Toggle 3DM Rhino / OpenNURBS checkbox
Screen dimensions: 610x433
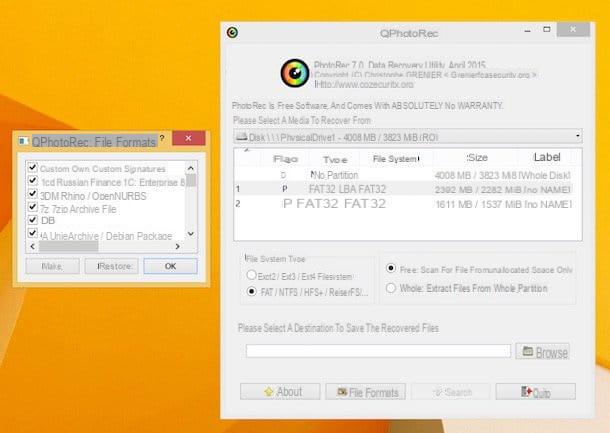tap(33, 194)
